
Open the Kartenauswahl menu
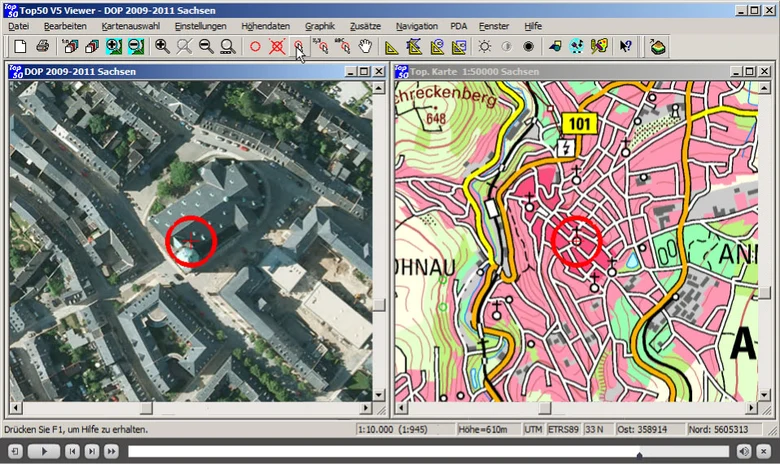pos(131,26)
